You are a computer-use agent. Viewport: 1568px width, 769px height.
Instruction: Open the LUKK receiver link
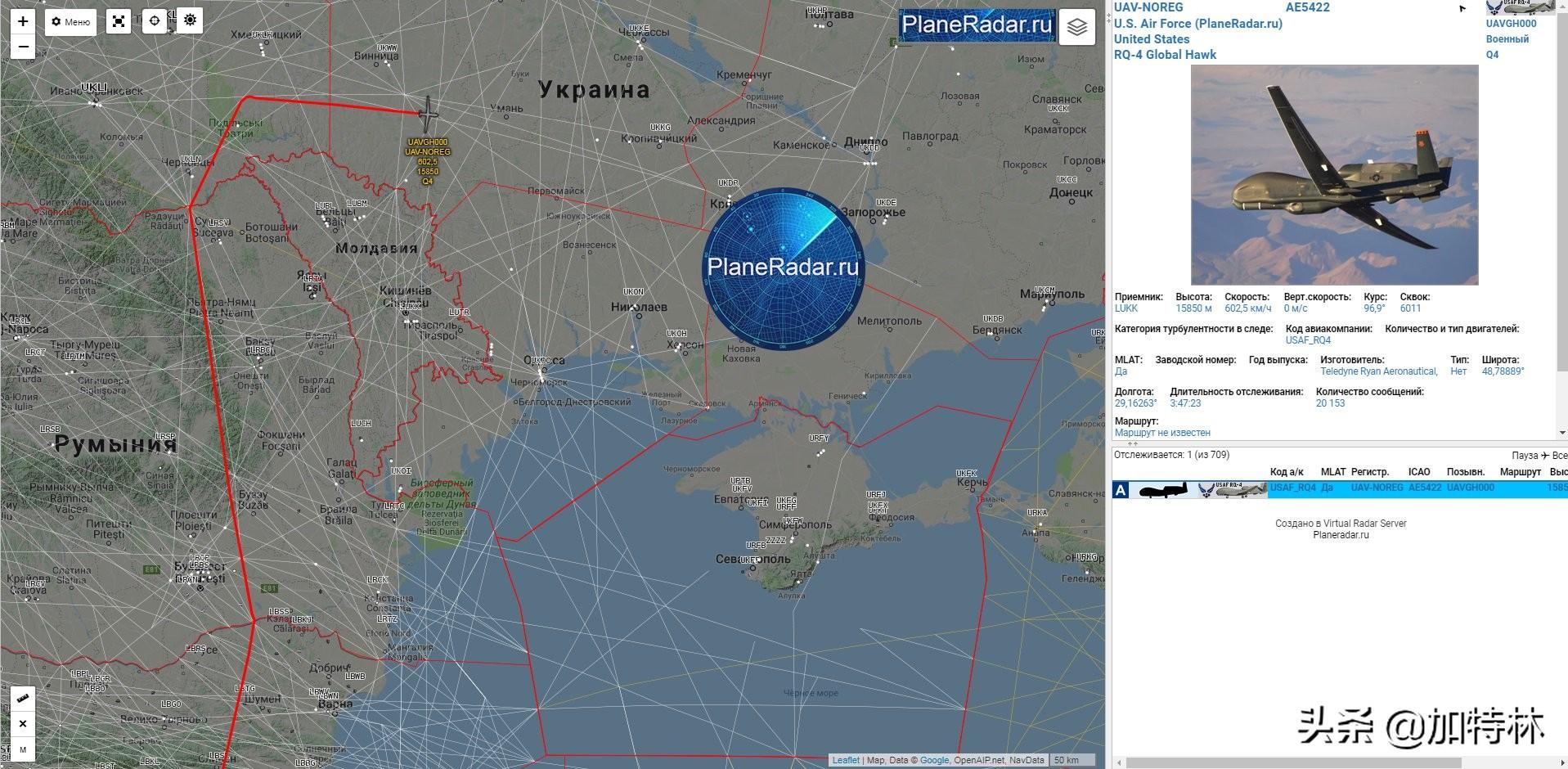(x=1125, y=308)
